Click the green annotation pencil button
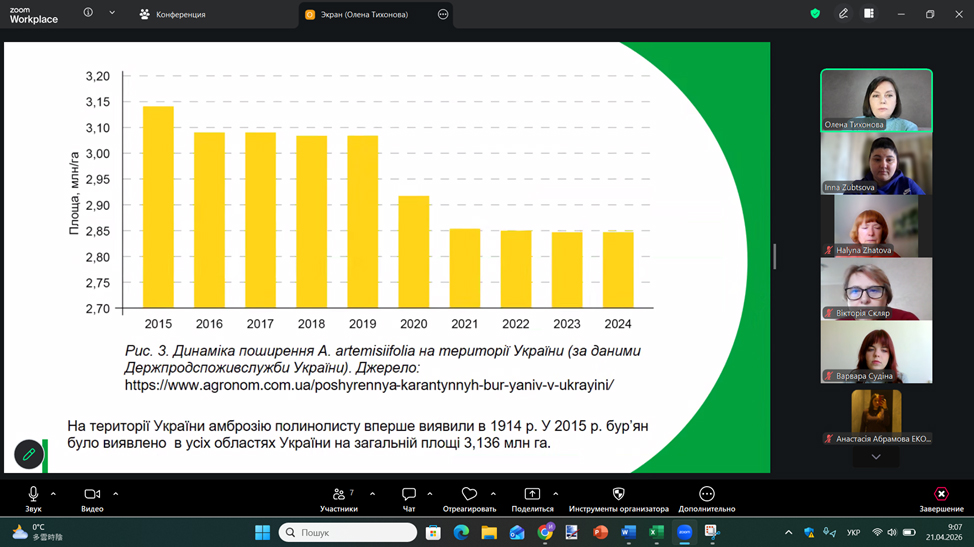 [x=29, y=455]
